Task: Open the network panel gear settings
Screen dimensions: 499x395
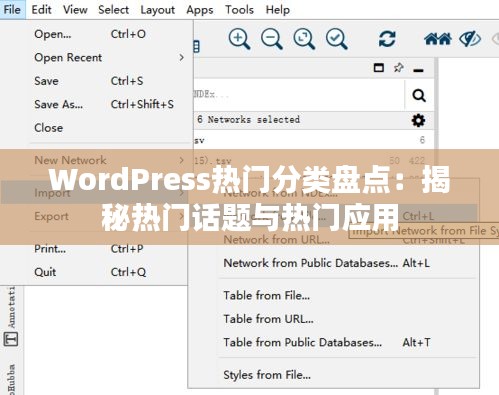Action: [418, 120]
